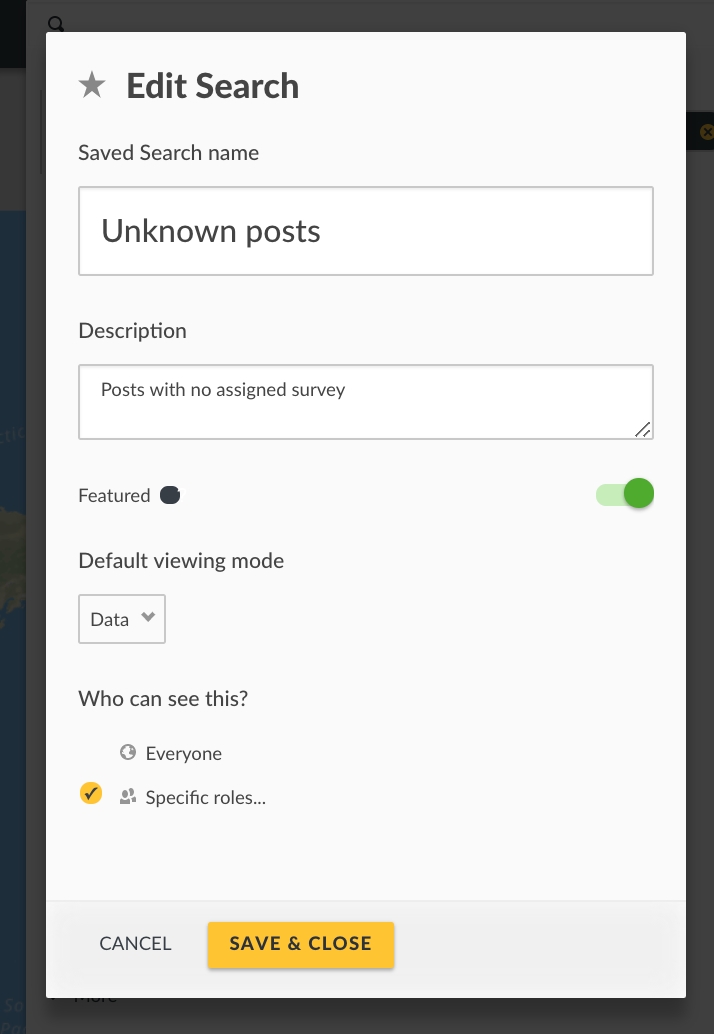Click the Featured label text
714x1034 pixels.
[x=114, y=496]
